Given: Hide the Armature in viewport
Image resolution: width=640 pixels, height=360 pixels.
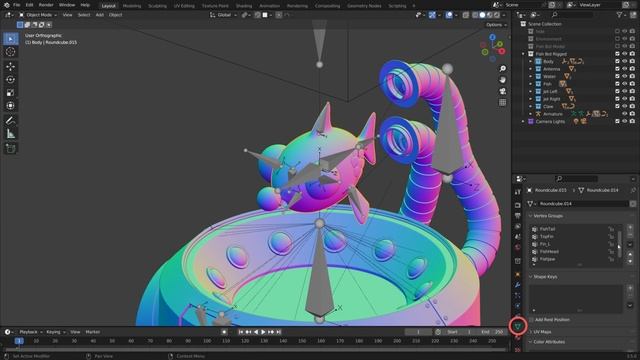Looking at the screenshot, I should (x=624, y=114).
